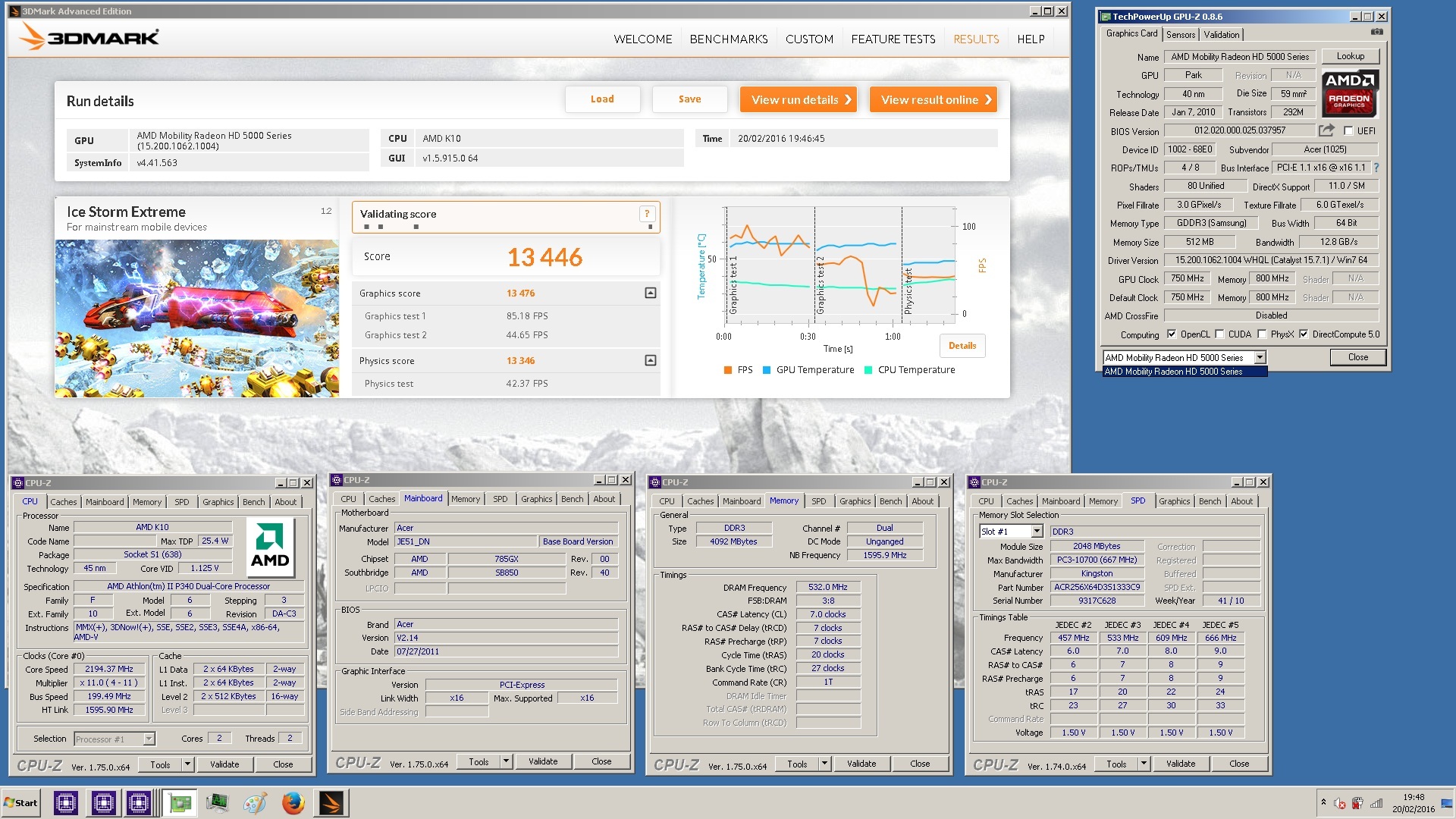Click the title icon of the CPU-Z SPD window
1456x819 pixels.
(x=974, y=482)
